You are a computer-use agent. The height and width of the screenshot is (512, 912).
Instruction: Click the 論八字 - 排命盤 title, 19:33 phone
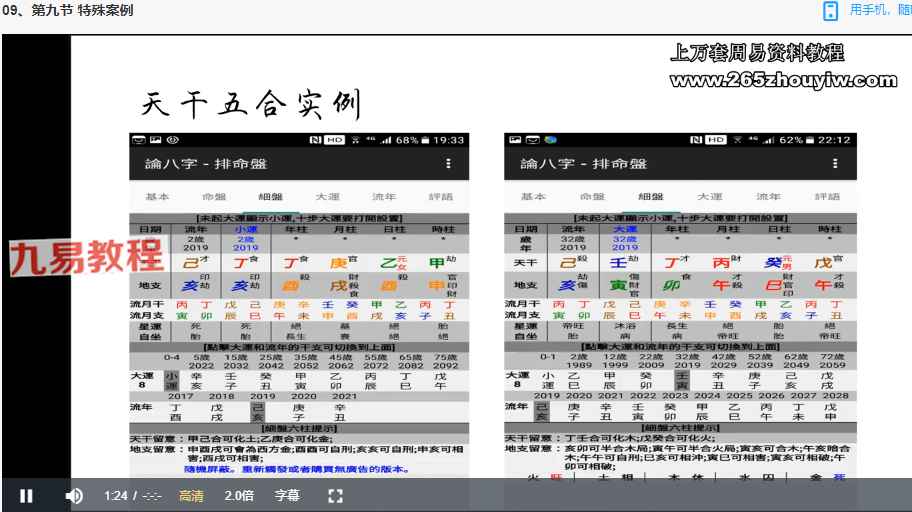point(206,163)
